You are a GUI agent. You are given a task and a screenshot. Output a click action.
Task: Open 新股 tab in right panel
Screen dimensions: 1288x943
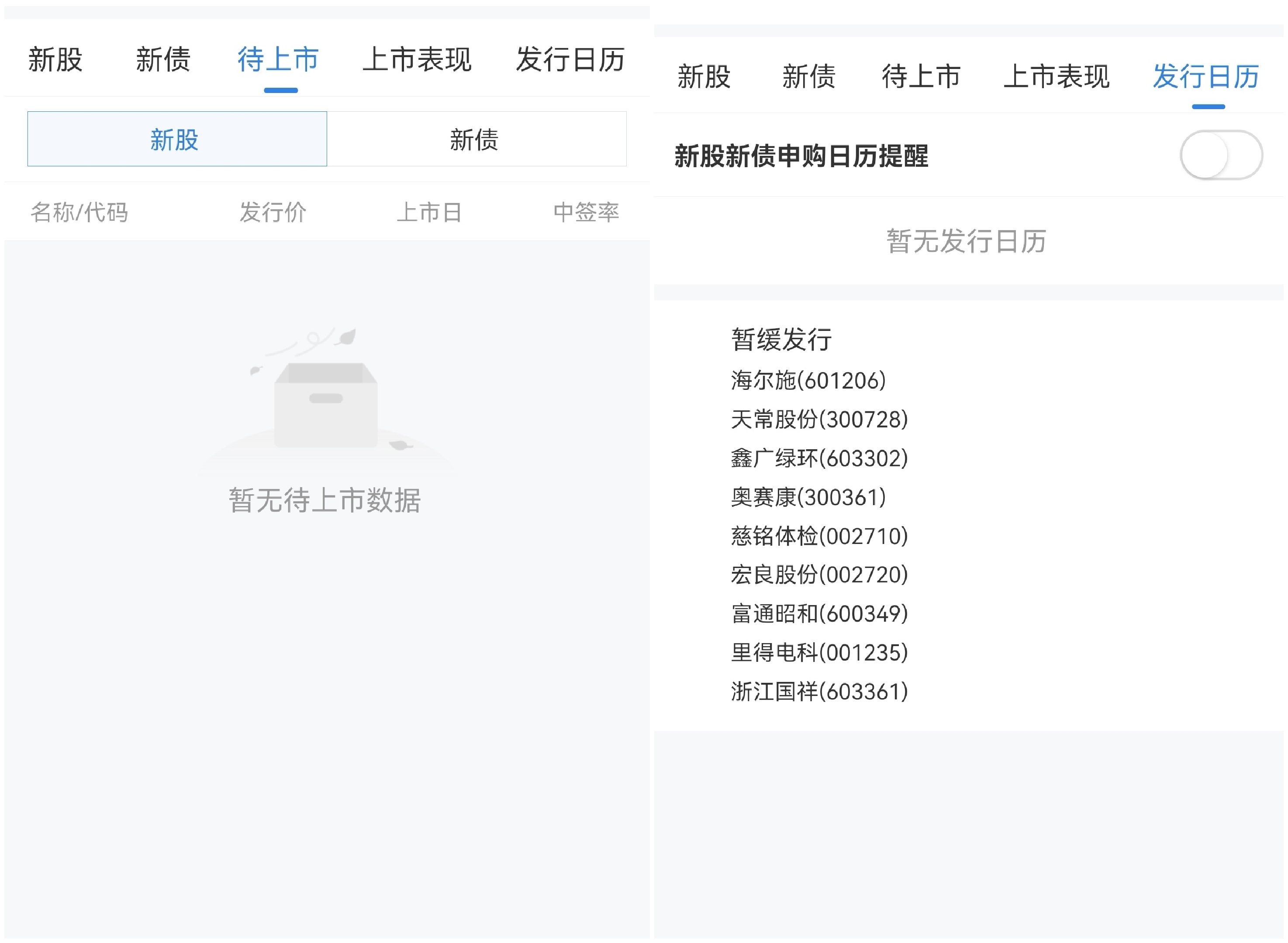click(x=703, y=76)
